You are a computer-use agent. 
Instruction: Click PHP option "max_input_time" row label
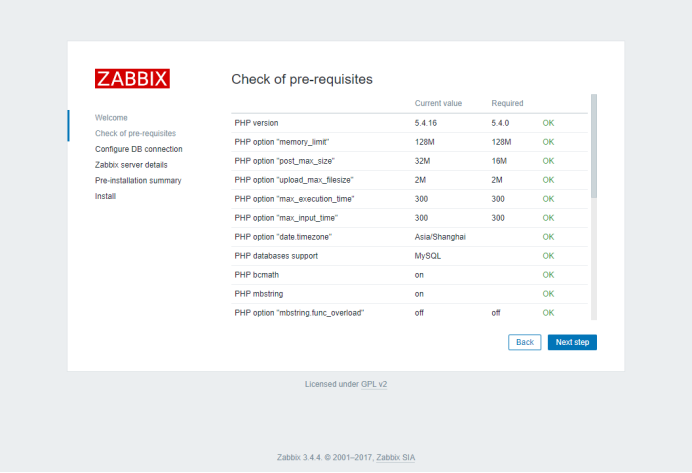pyautogui.click(x=286, y=218)
